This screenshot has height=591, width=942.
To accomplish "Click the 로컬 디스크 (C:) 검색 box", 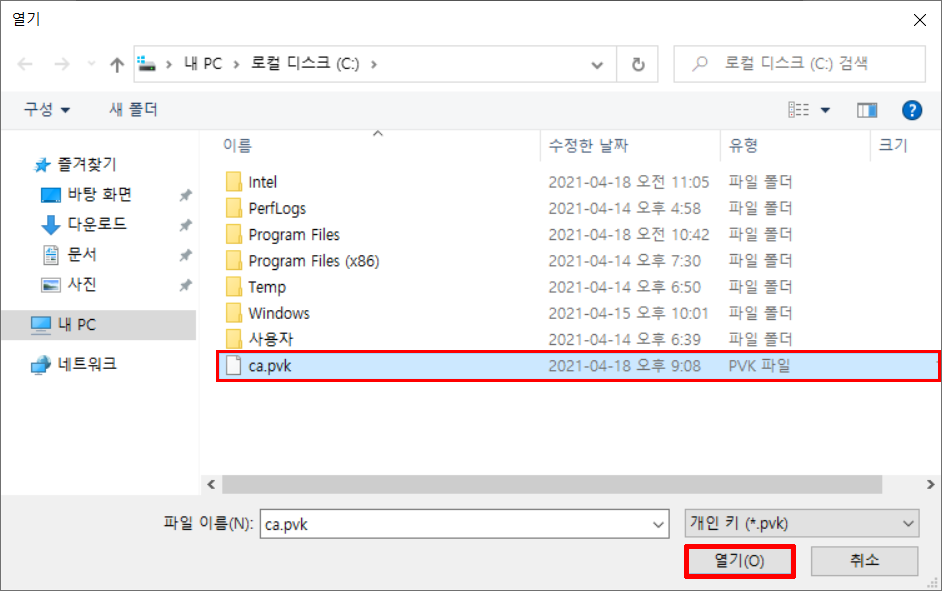I will point(800,64).
